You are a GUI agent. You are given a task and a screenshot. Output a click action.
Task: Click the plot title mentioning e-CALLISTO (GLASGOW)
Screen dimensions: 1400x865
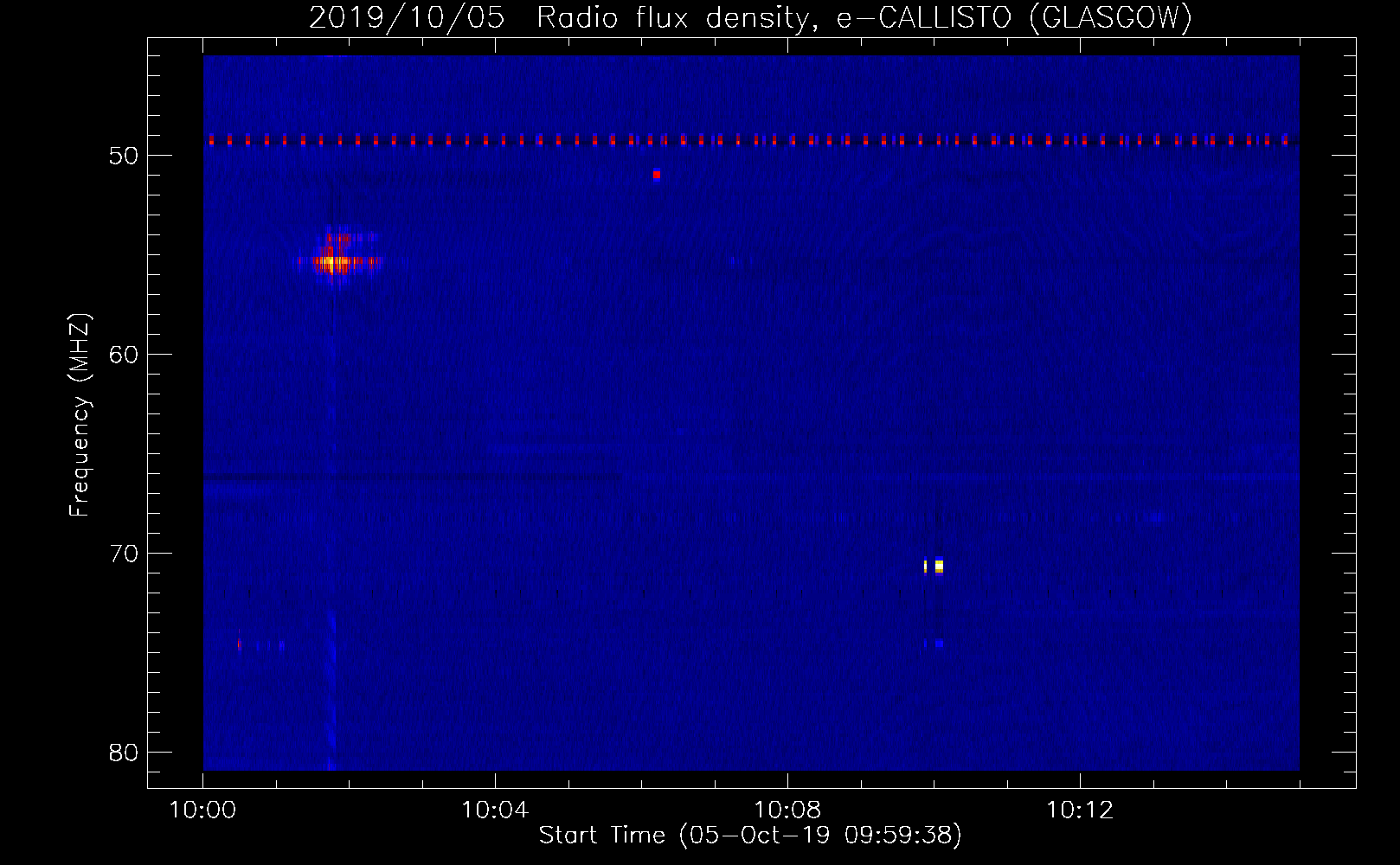[750, 17]
